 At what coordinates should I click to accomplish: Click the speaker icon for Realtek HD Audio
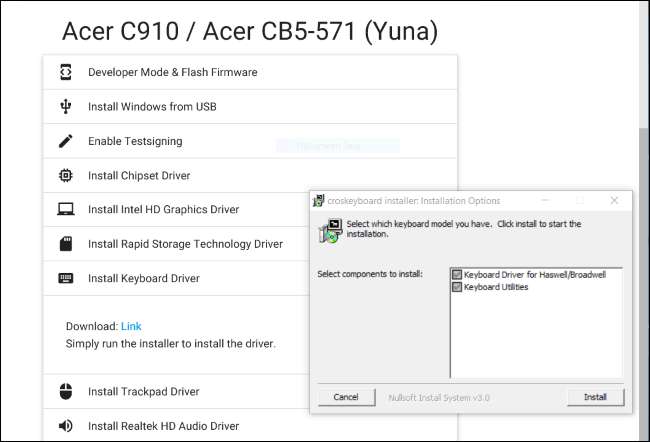point(66,426)
